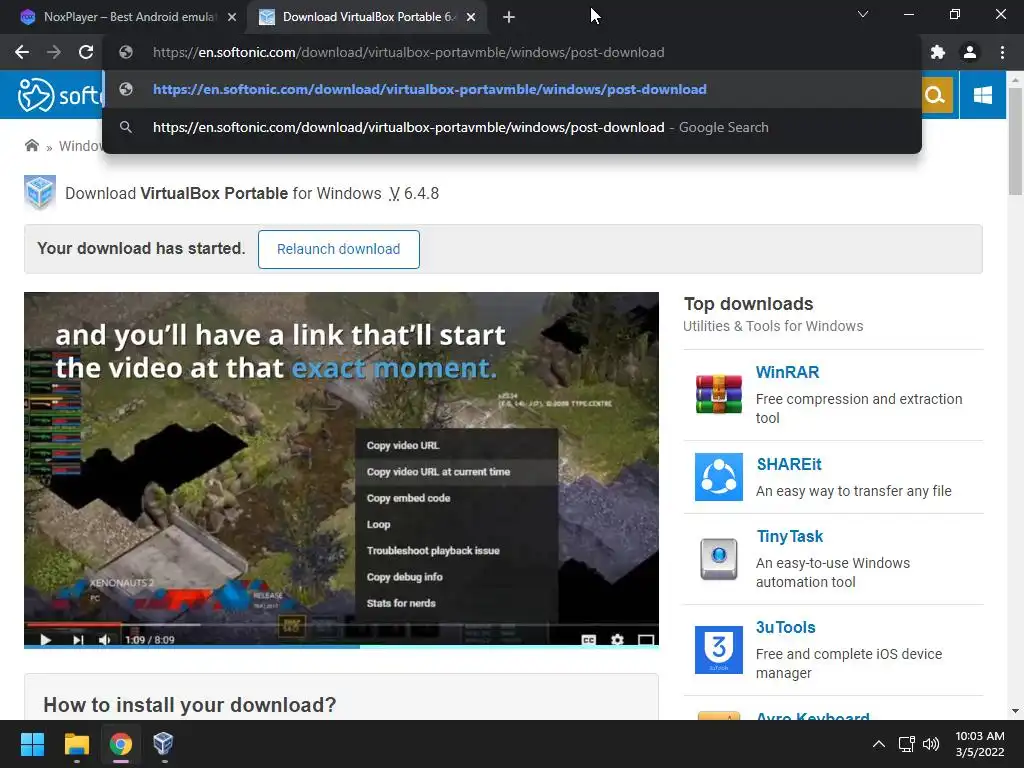The width and height of the screenshot is (1024, 768).
Task: Click the VirtualBox Portable app icon by title
Action: tap(40, 193)
